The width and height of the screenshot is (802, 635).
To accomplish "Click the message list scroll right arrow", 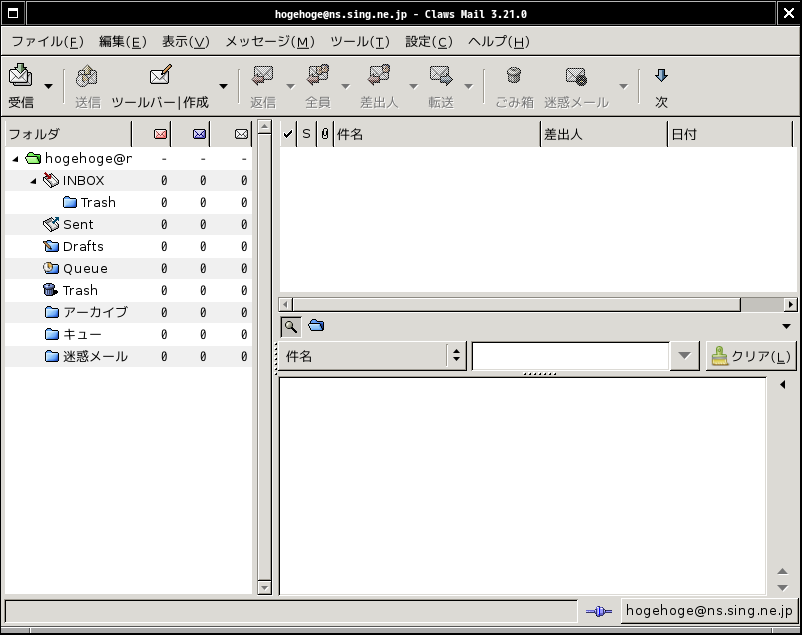I will tap(791, 305).
